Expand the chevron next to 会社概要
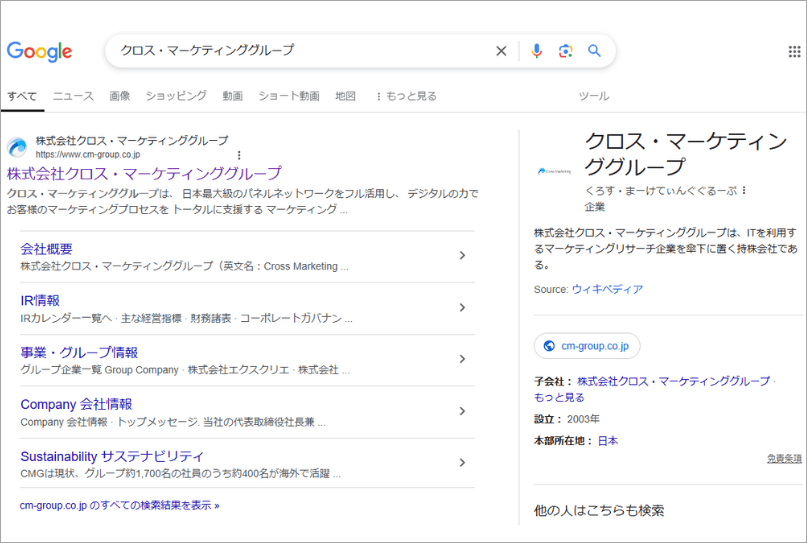This screenshot has width=807, height=543. [462, 255]
